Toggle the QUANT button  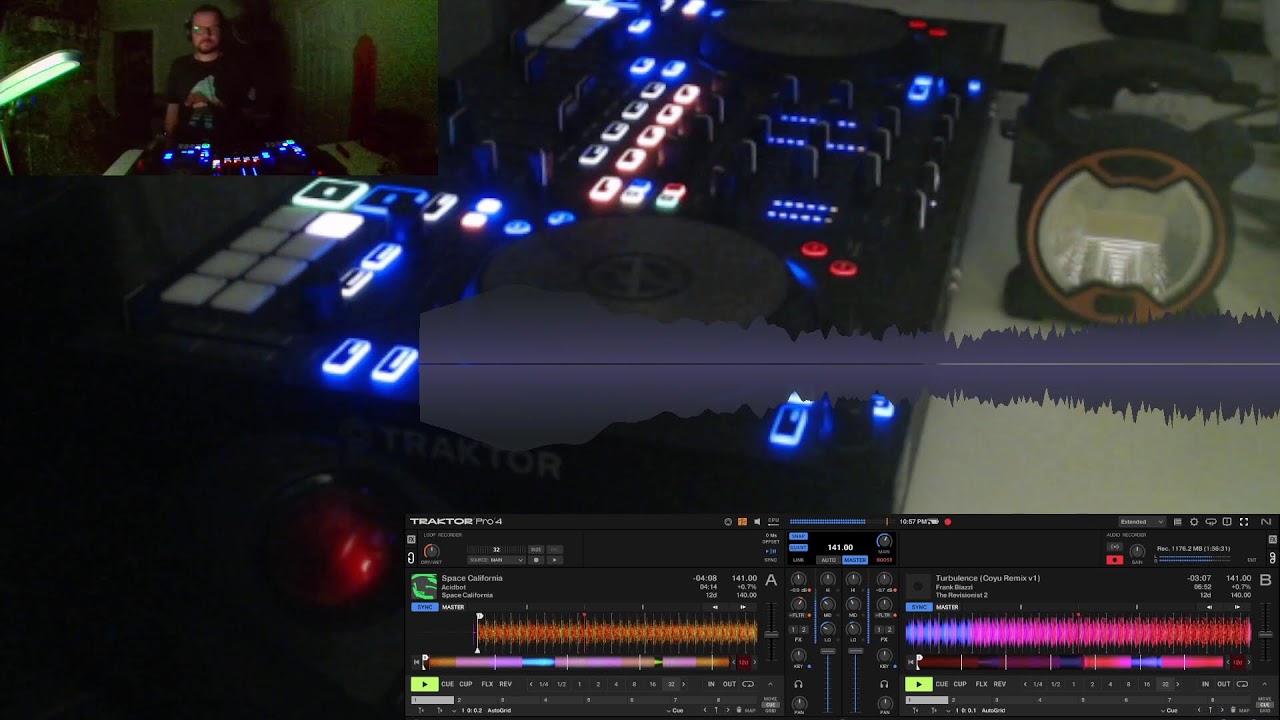point(798,548)
